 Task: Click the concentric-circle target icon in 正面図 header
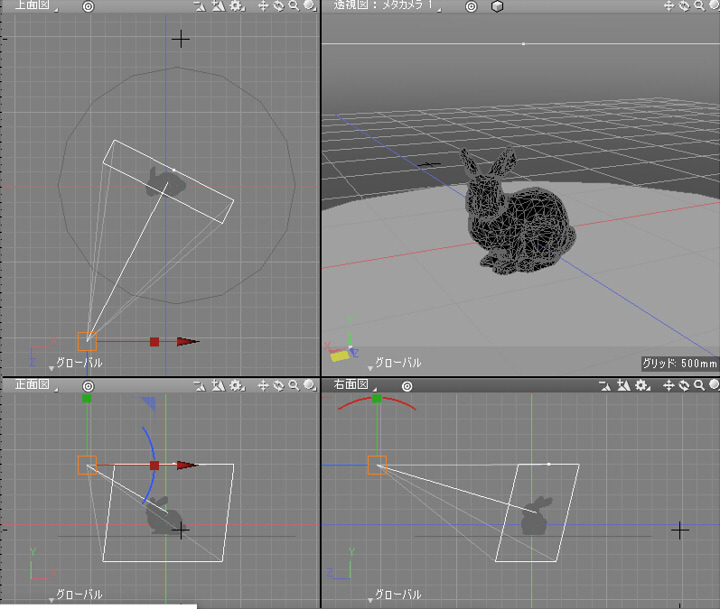88,386
